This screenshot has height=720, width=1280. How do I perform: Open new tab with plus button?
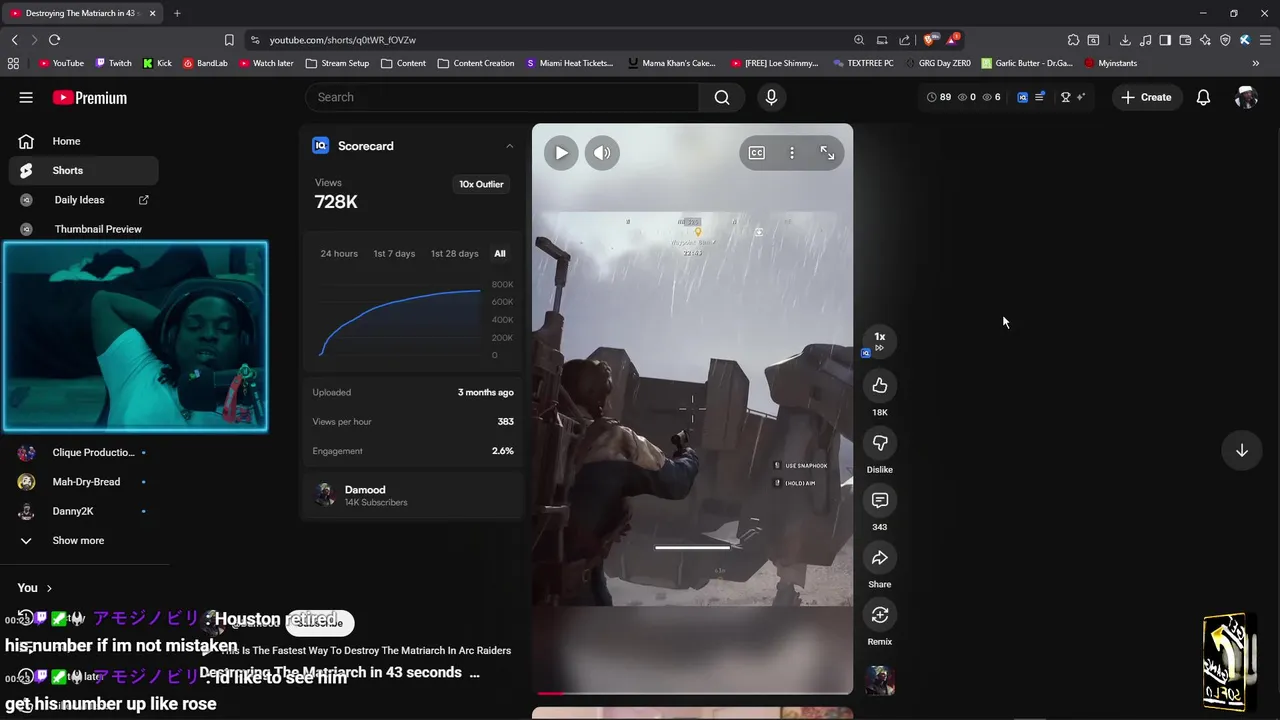point(177,13)
